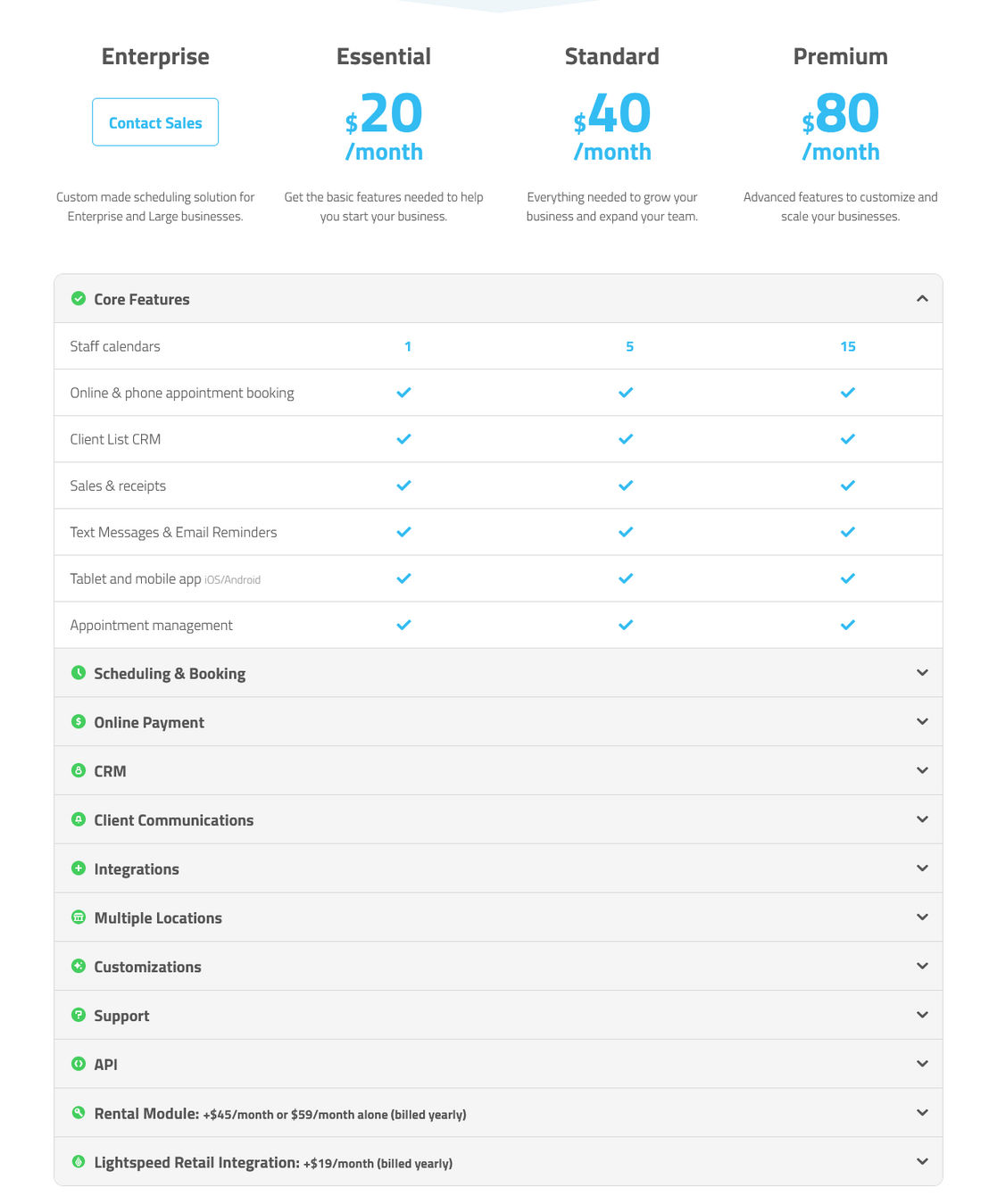Click the Customizations sparkle icon
The height and width of the screenshot is (1204, 989).
[x=79, y=966]
